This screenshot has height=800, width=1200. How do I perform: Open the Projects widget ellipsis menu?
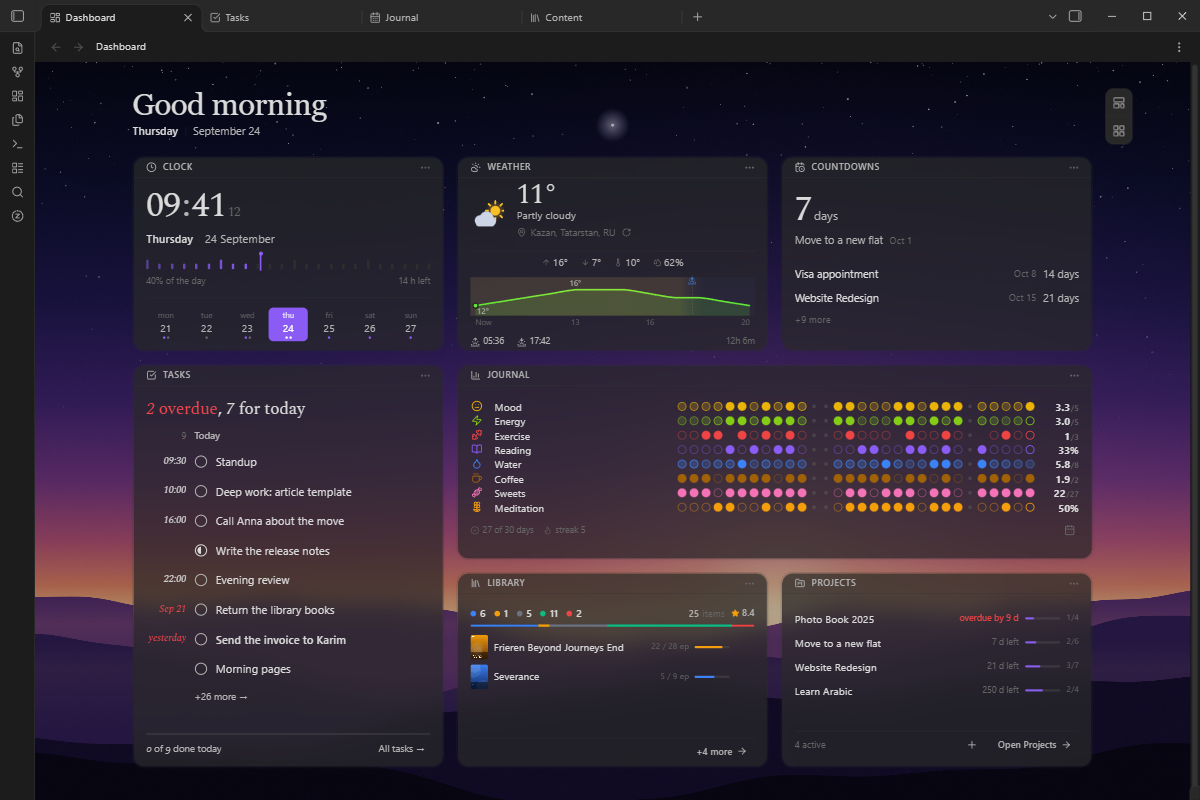(1074, 583)
